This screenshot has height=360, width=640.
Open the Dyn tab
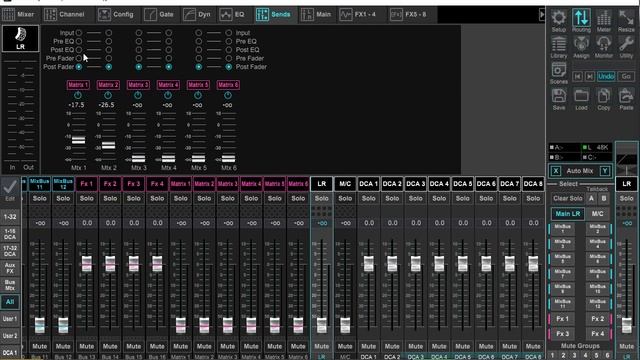point(198,14)
